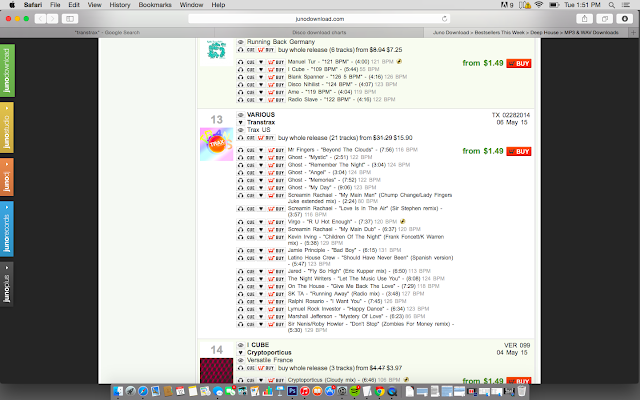Image resolution: width=640 pixels, height=400 pixels.
Task: Play preview of Ghost "Mystic" track
Action: click(240, 158)
